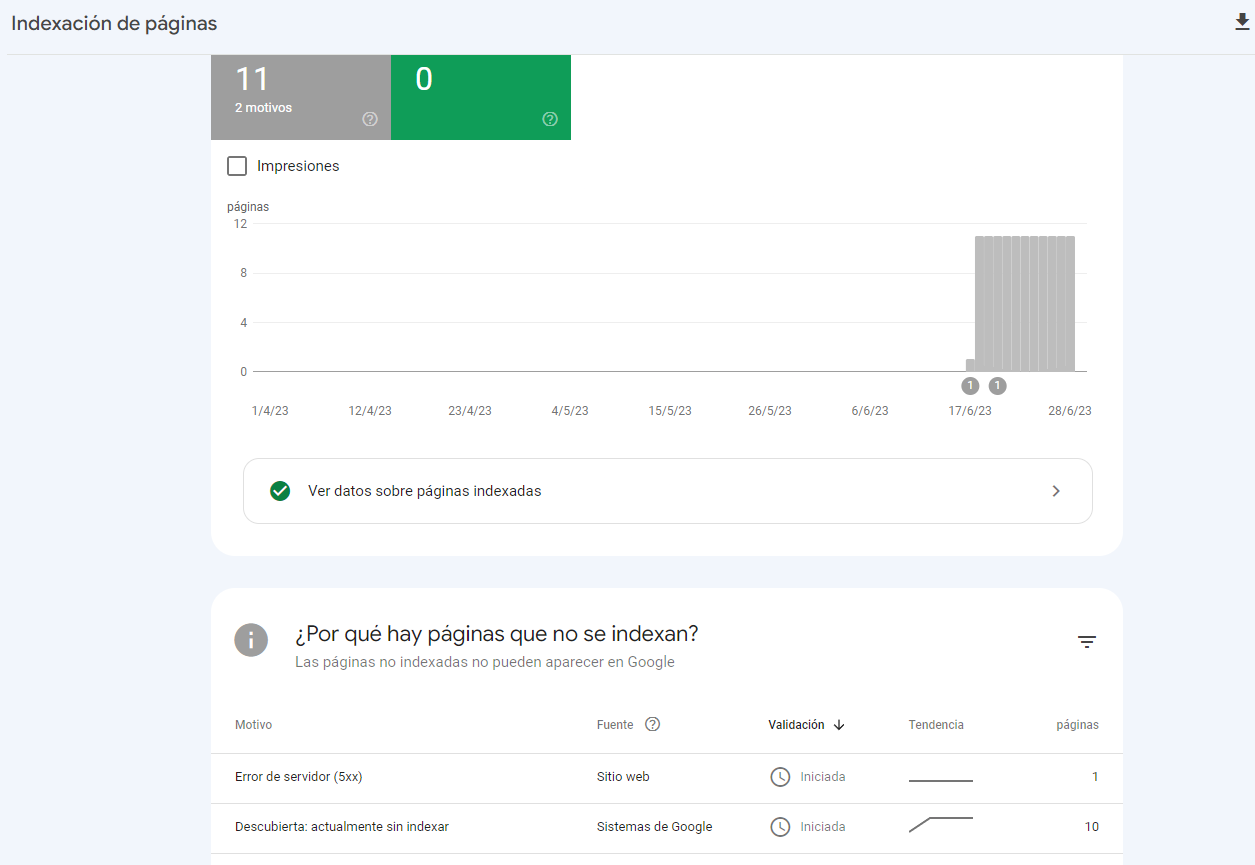The image size is (1255, 865).
Task: Click the green check icon in banner
Action: pos(280,491)
